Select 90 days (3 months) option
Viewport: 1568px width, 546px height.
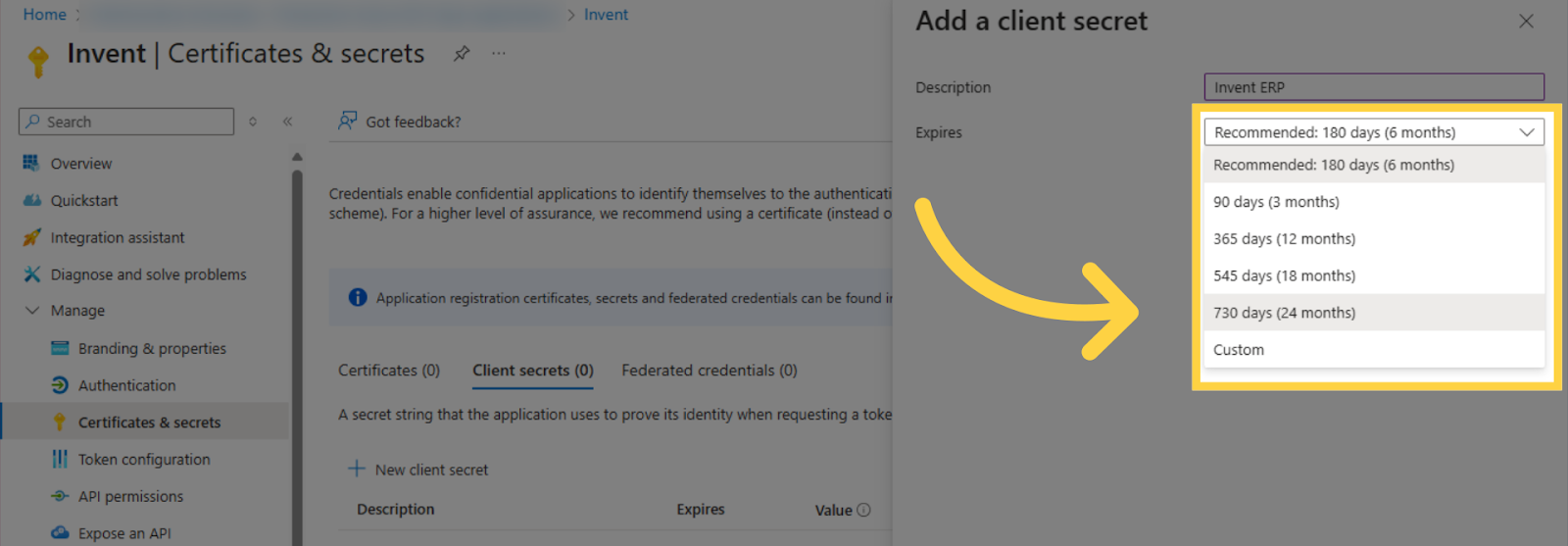[x=1374, y=202]
